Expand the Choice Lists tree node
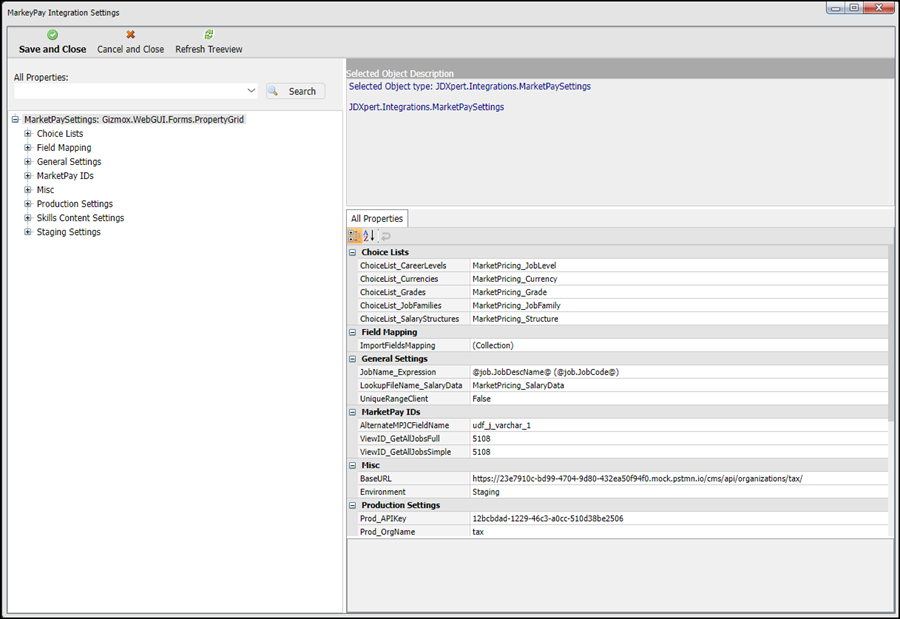The height and width of the screenshot is (619, 900). tap(28, 133)
